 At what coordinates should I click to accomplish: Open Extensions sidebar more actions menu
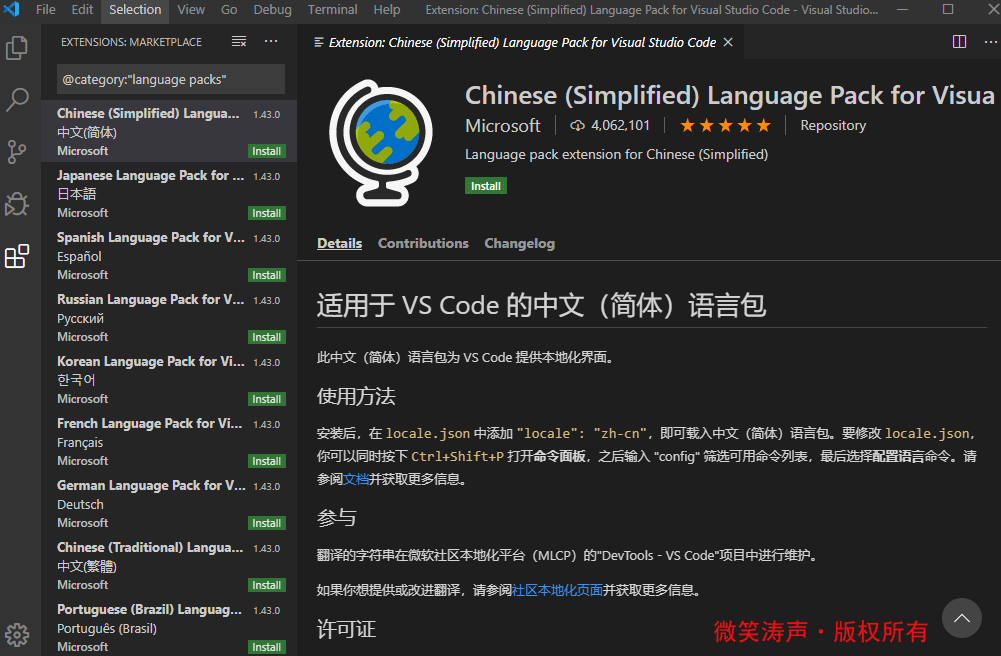271,41
